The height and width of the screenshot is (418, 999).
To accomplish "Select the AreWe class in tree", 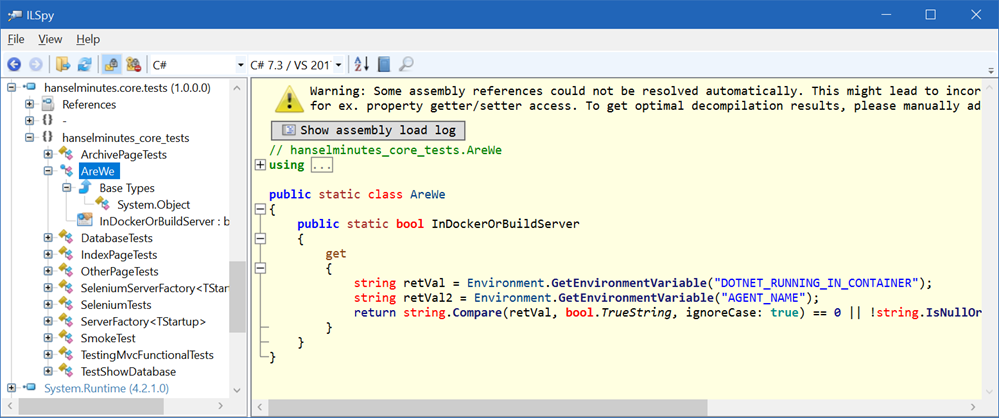I will pos(99,171).
